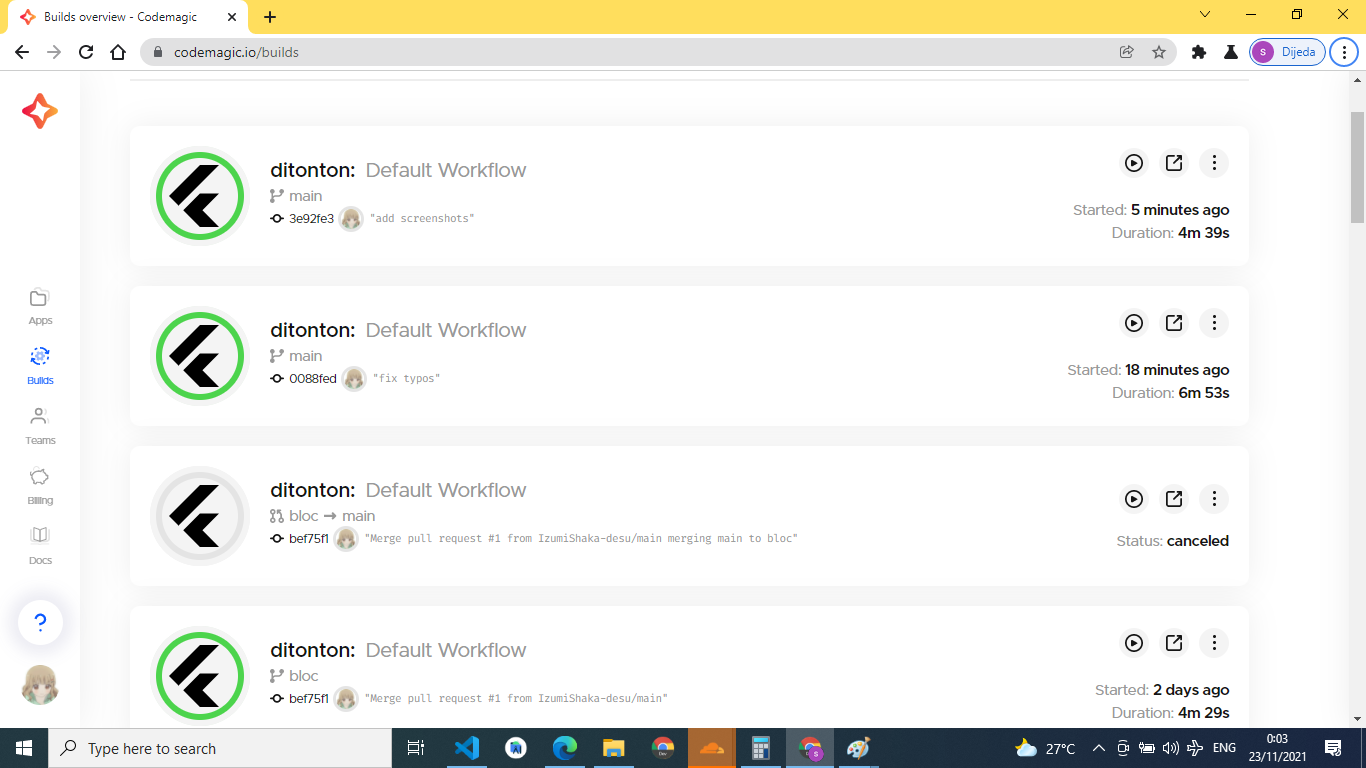Open more options for 2 days ago build
Image resolution: width=1366 pixels, height=768 pixels.
click(1214, 643)
